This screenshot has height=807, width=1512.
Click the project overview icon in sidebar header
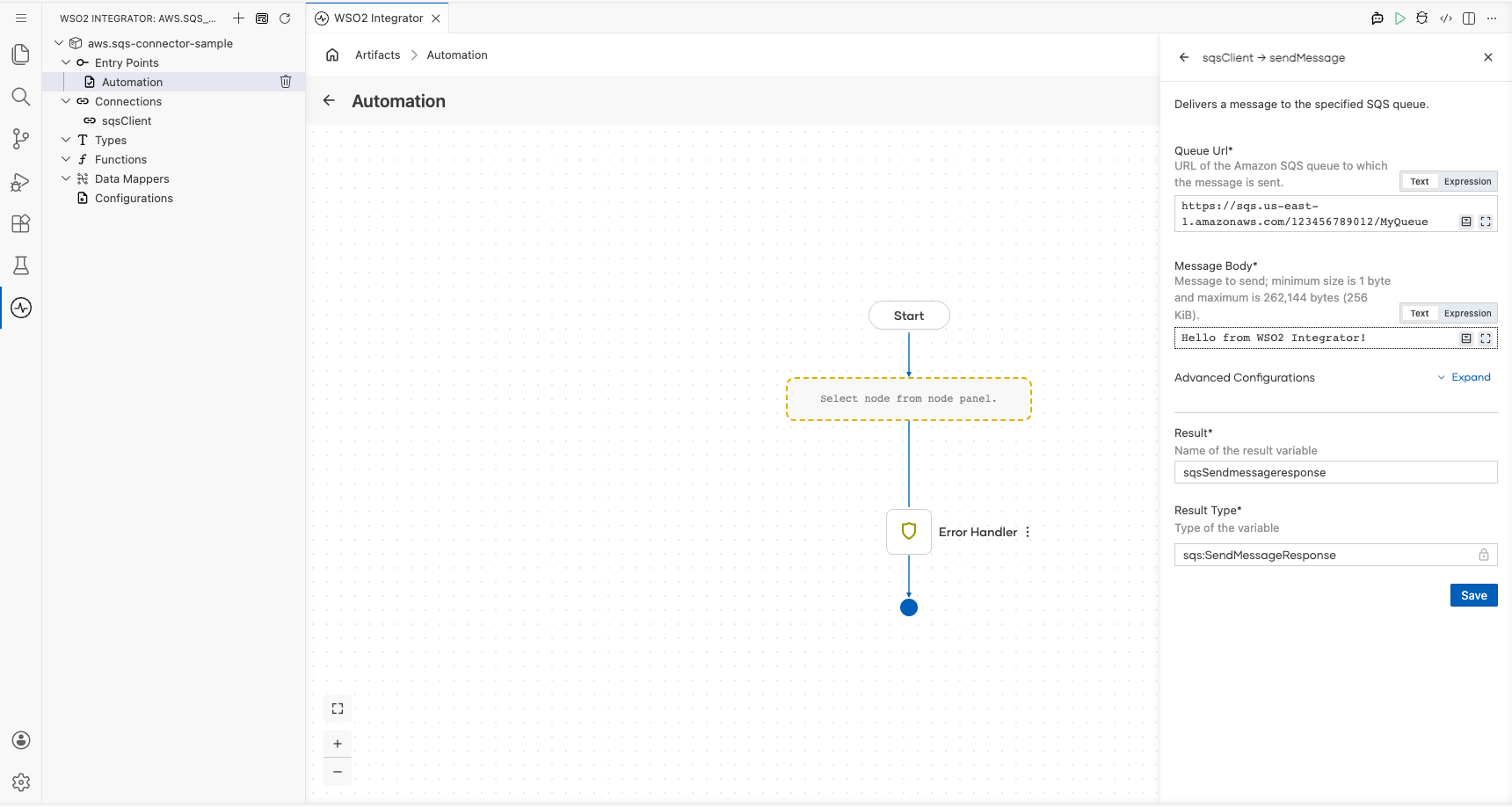pyautogui.click(x=262, y=18)
